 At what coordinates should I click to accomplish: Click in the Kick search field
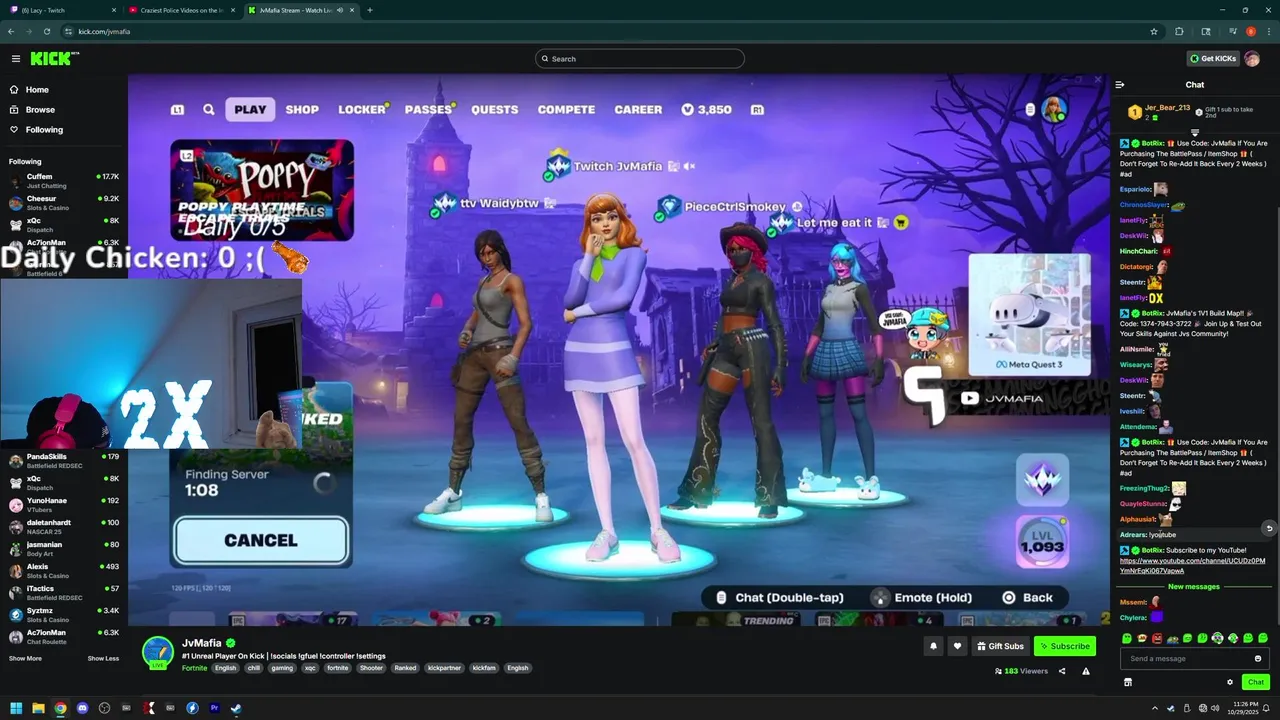pos(640,59)
